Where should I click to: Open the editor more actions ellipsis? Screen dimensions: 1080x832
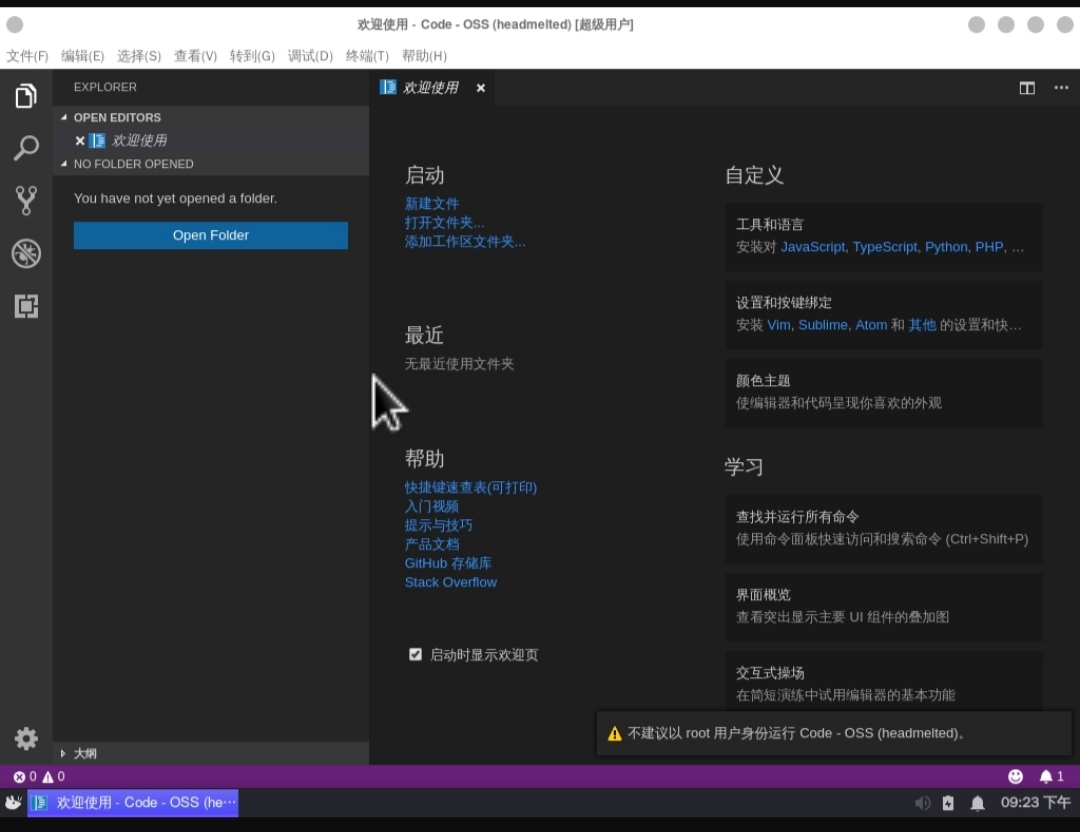(x=1061, y=87)
